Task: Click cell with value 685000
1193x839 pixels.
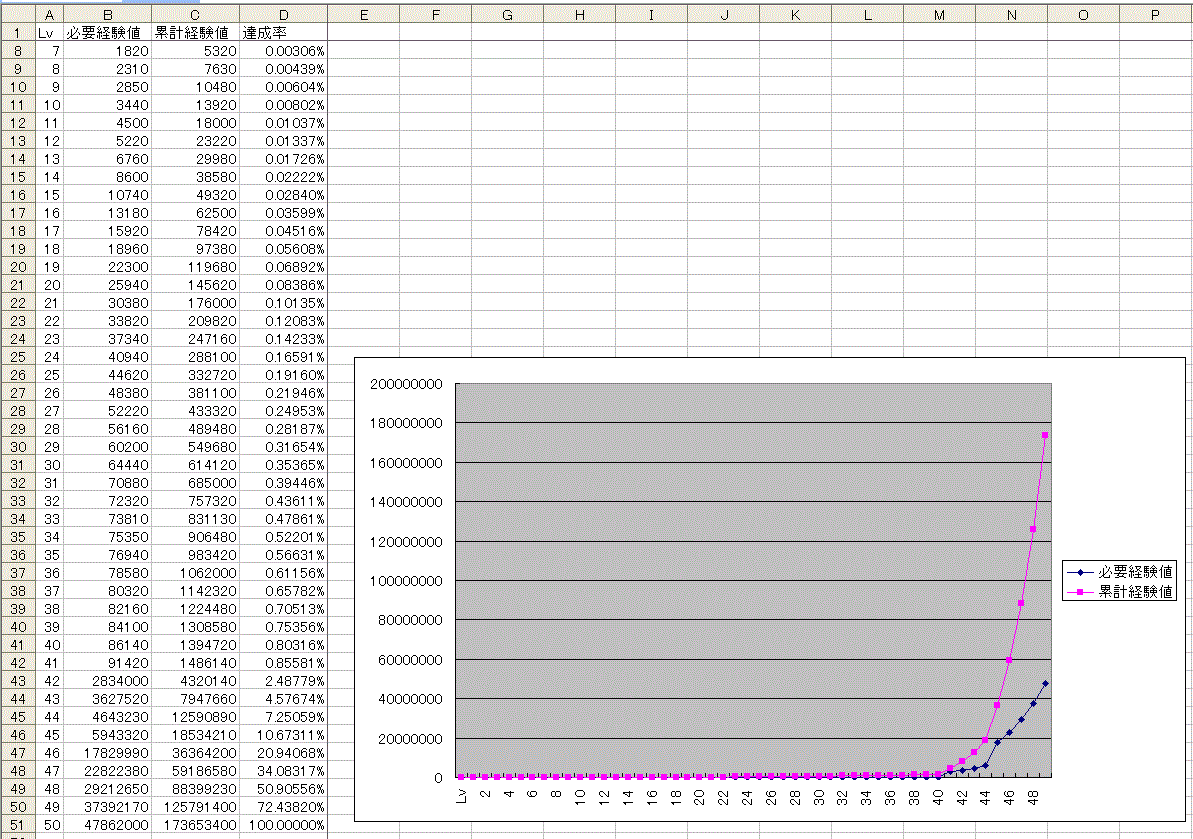Action: pyautogui.click(x=196, y=483)
